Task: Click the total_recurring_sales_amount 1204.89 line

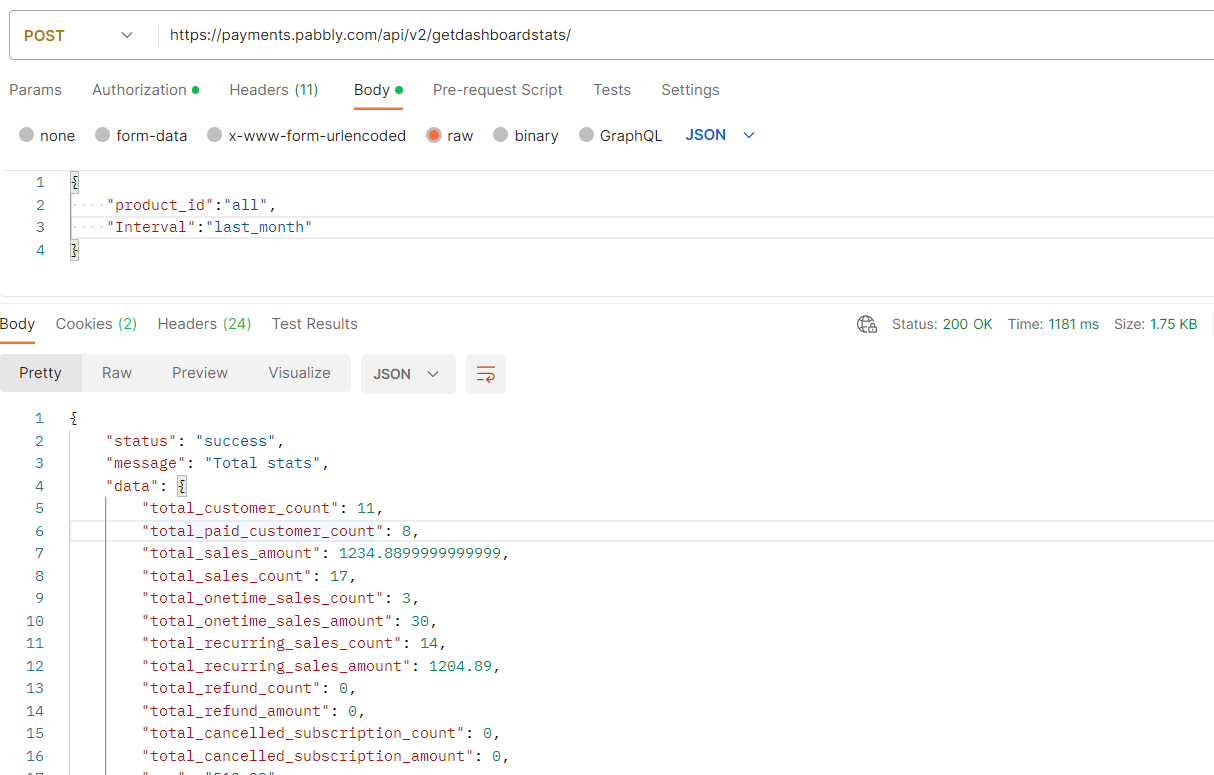Action: (x=321, y=666)
